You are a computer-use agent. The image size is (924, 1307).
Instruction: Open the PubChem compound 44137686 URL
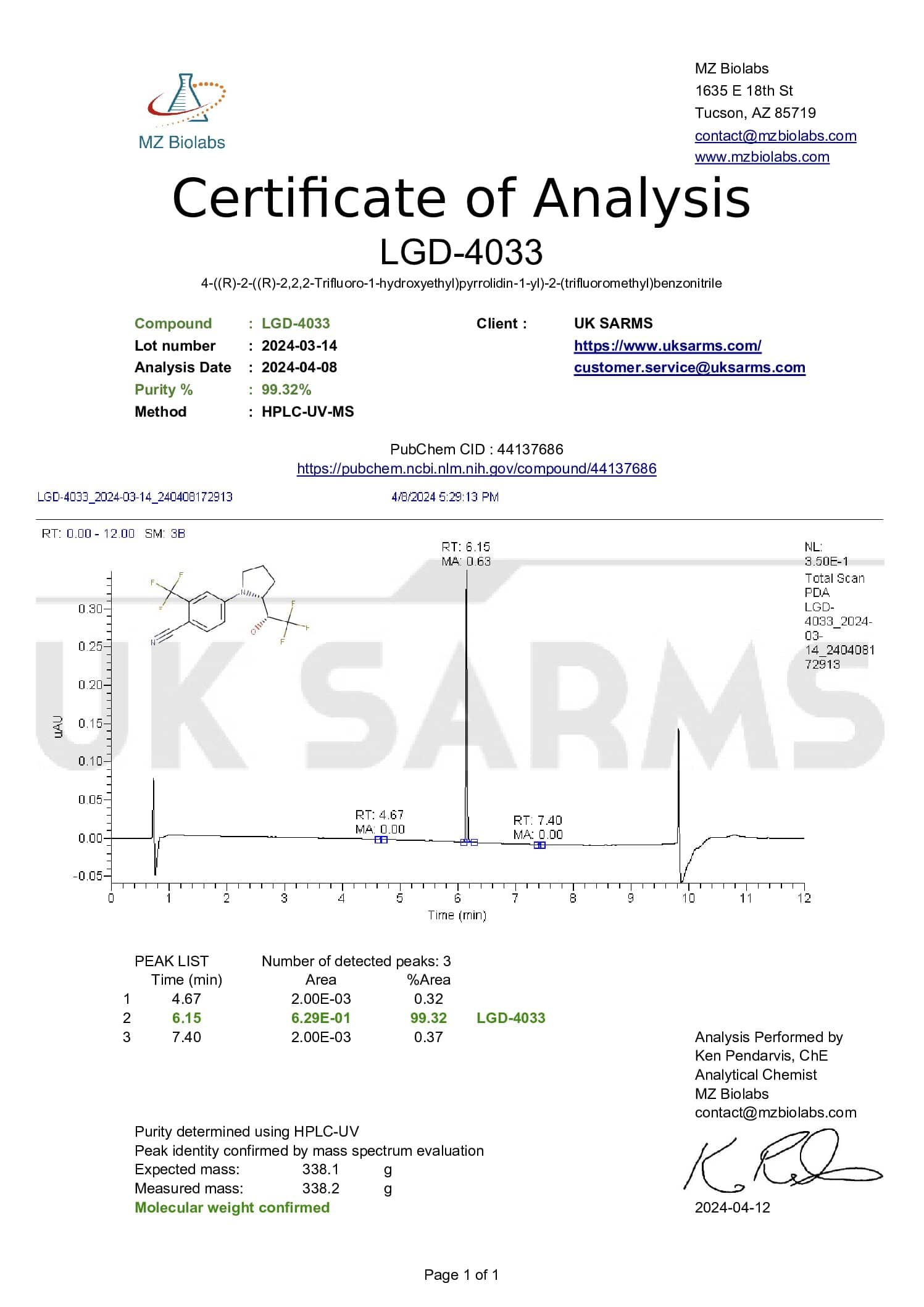pos(477,469)
